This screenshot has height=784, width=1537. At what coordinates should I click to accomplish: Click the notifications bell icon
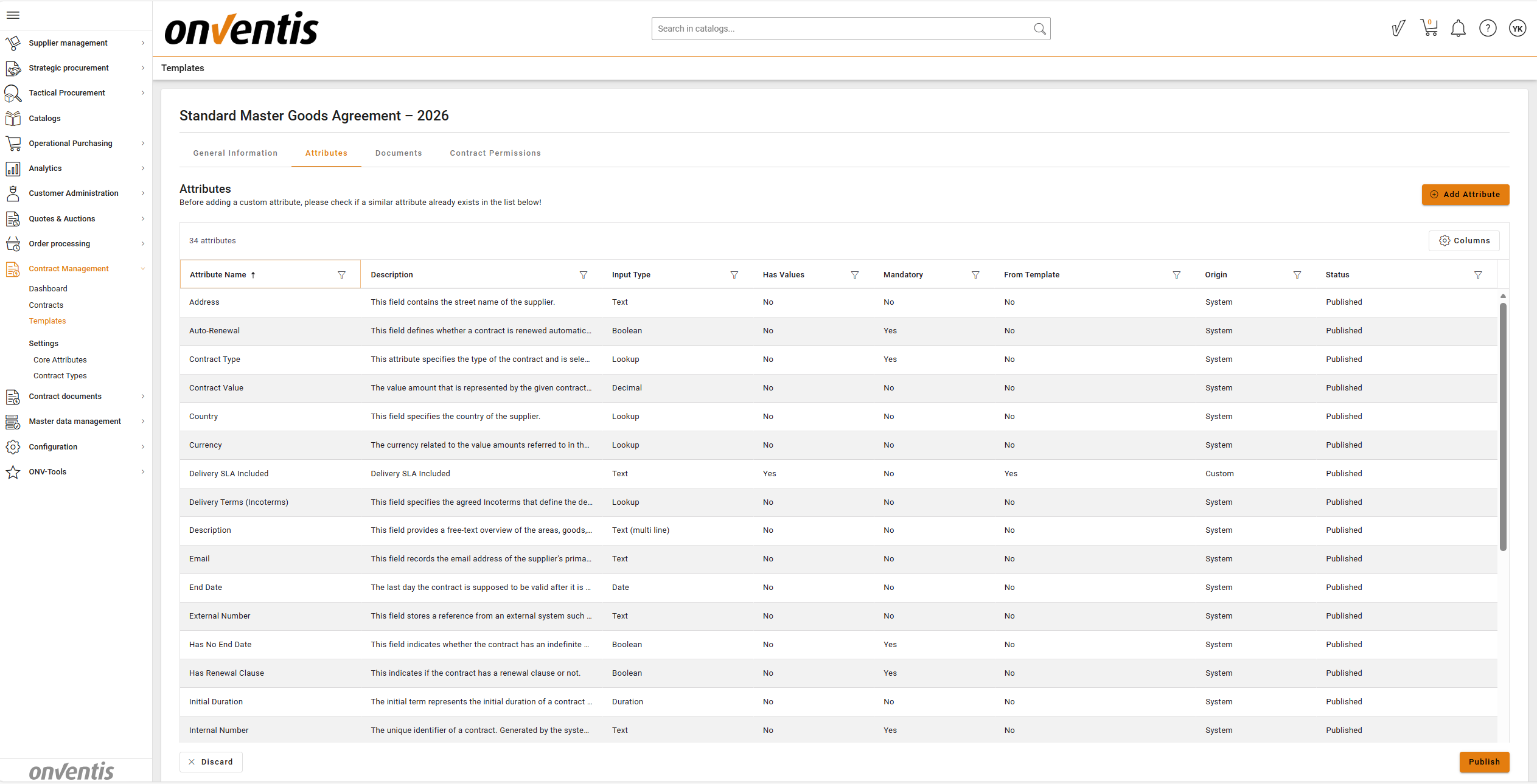[x=1458, y=29]
